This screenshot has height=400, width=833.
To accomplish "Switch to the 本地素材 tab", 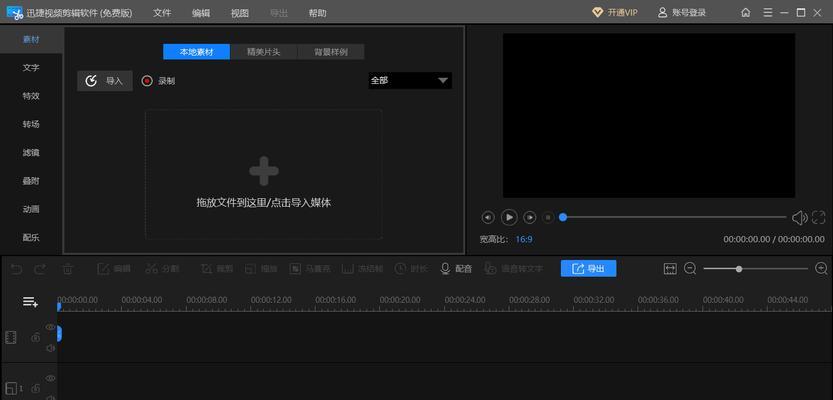I will (x=197, y=52).
